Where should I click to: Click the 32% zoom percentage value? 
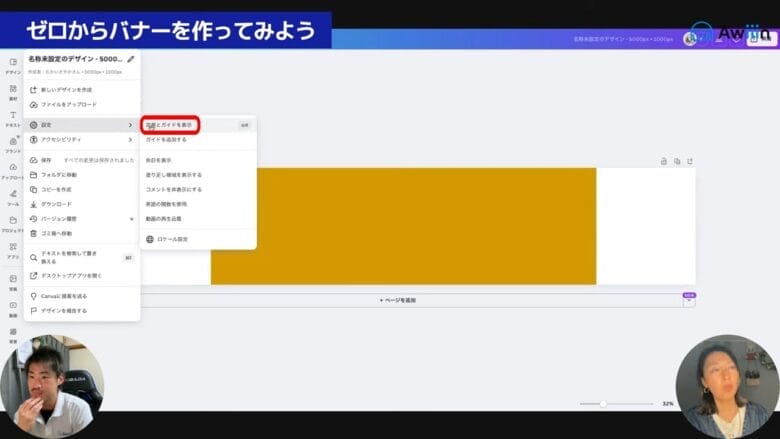[x=668, y=404]
